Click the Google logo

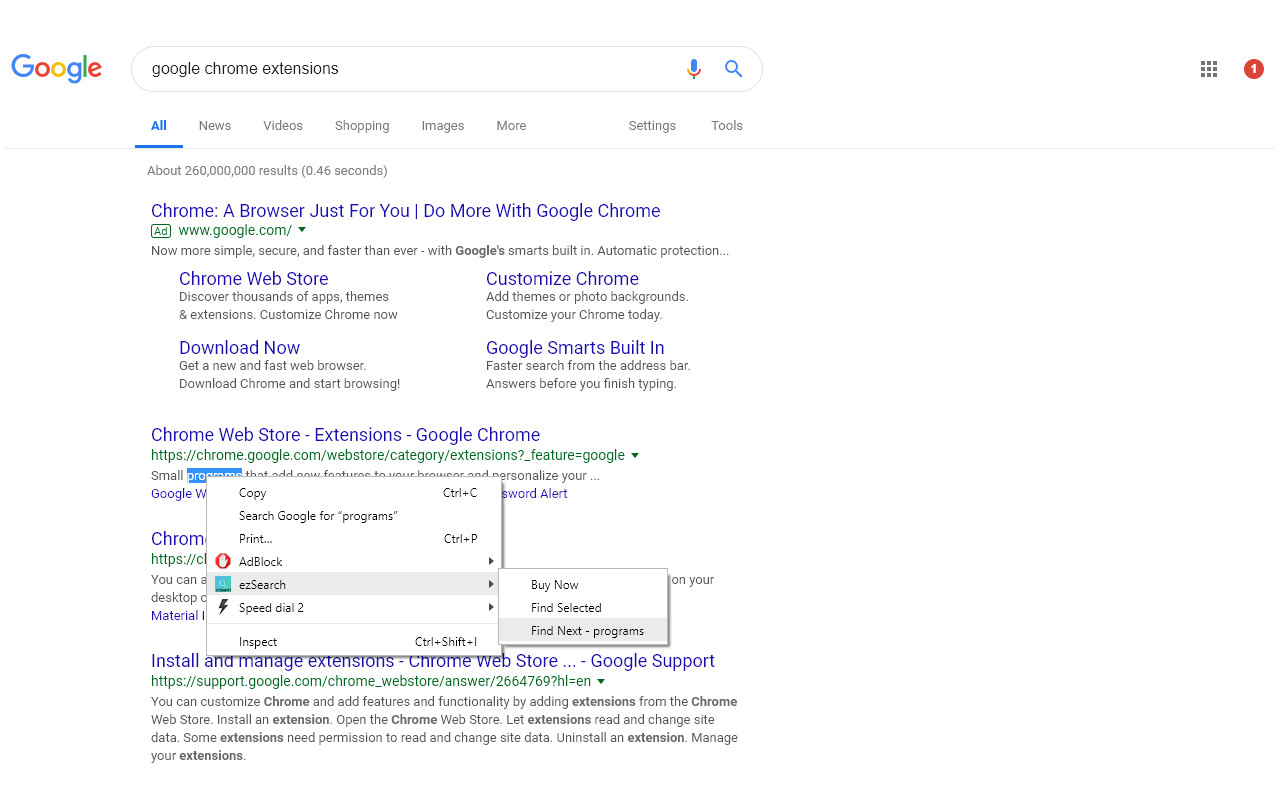(x=57, y=68)
